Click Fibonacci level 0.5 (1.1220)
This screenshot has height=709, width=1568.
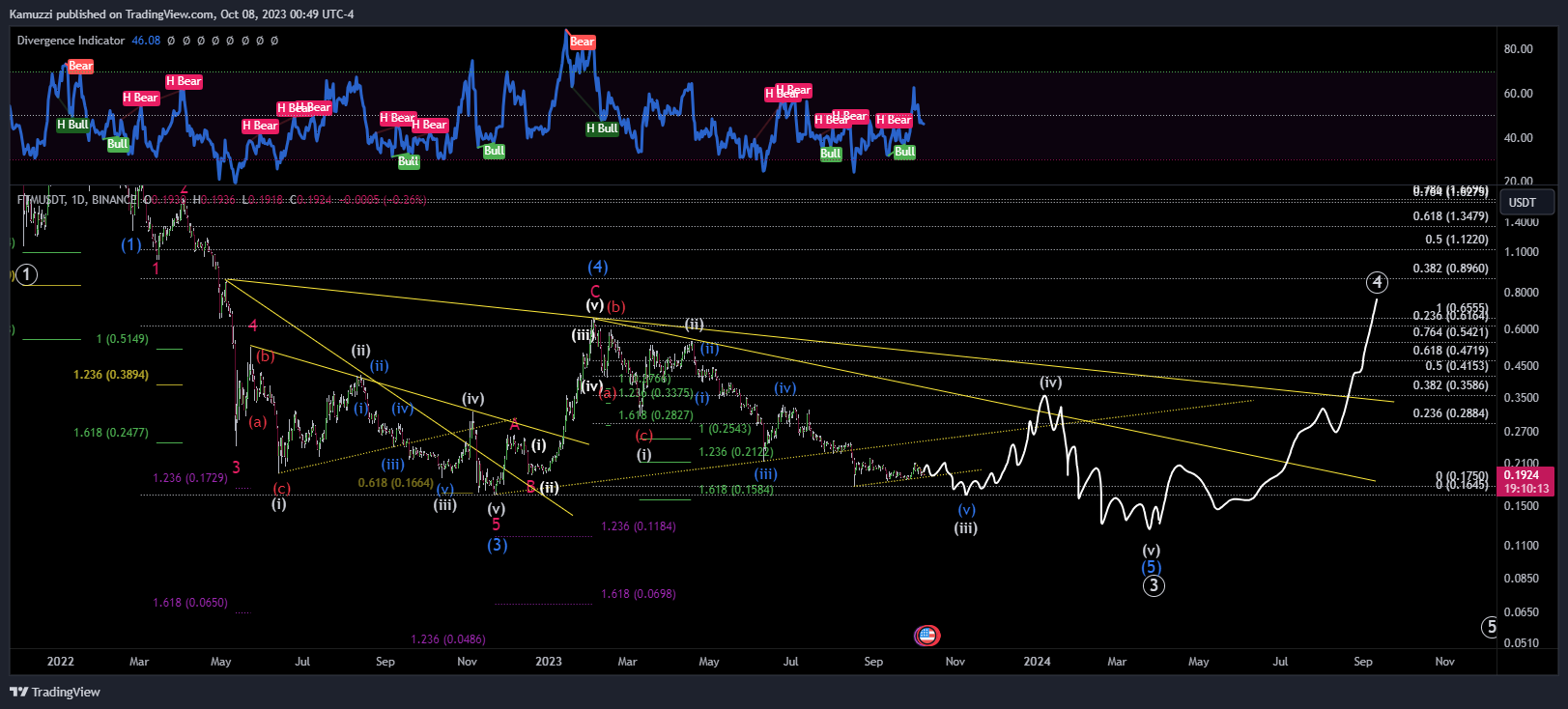point(1457,240)
